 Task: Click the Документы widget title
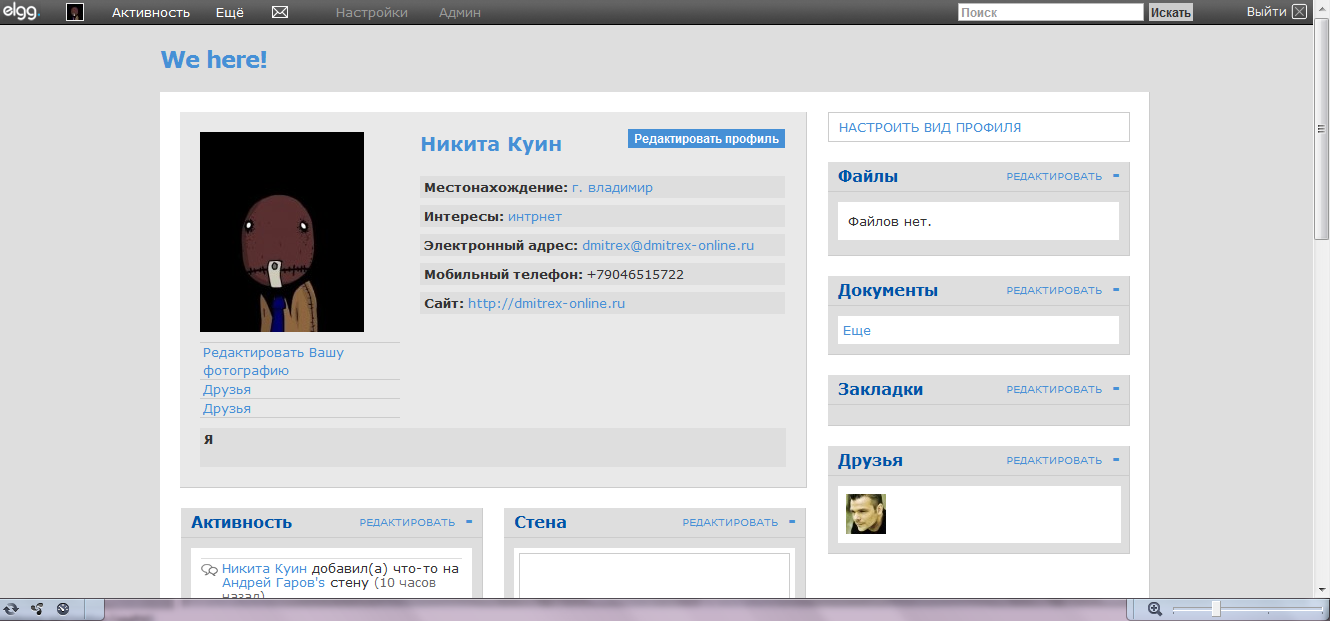(888, 290)
